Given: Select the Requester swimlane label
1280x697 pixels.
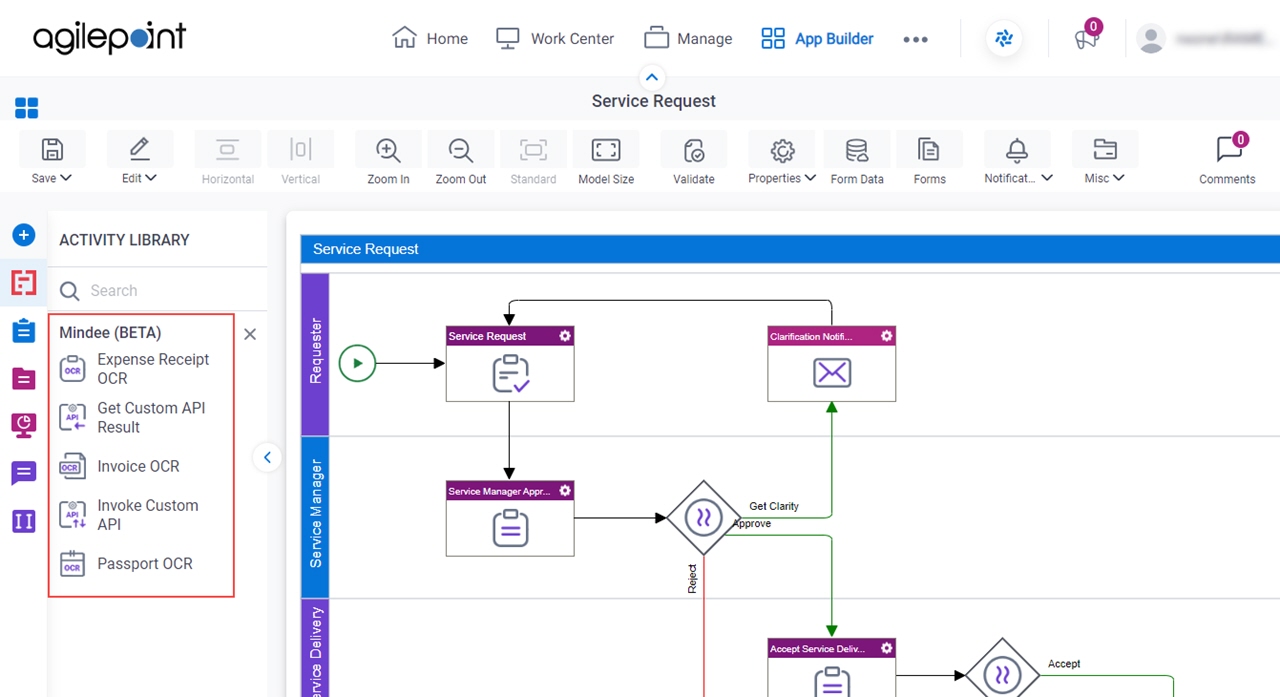Looking at the screenshot, I should 316,352.
